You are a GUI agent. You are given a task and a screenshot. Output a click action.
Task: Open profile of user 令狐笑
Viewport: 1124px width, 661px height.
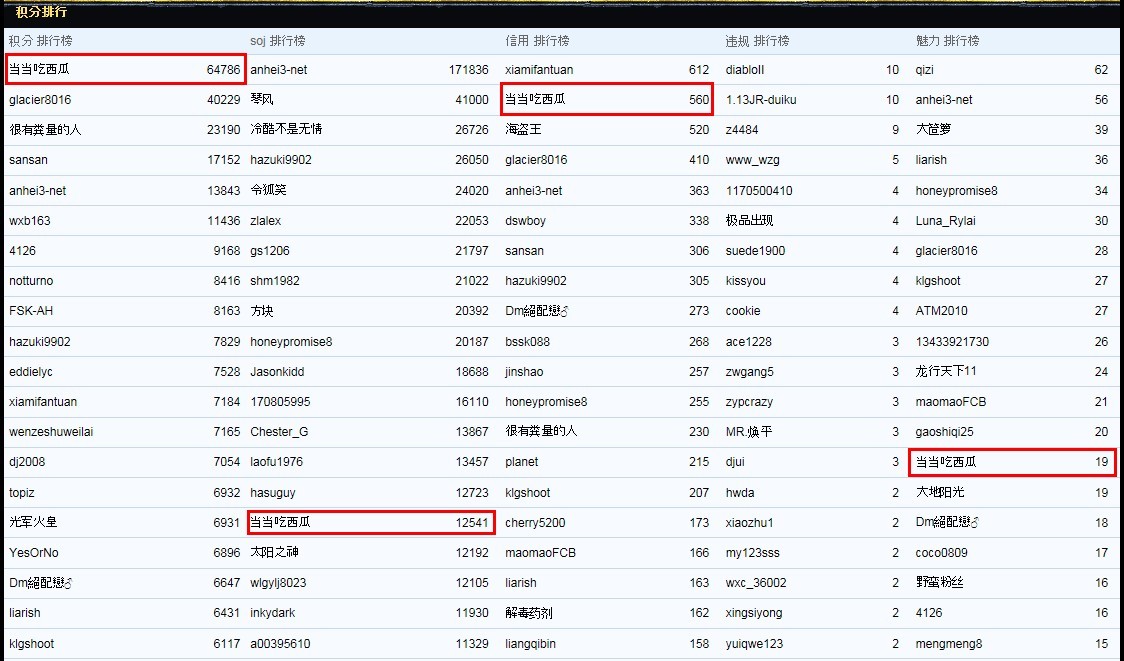(268, 190)
